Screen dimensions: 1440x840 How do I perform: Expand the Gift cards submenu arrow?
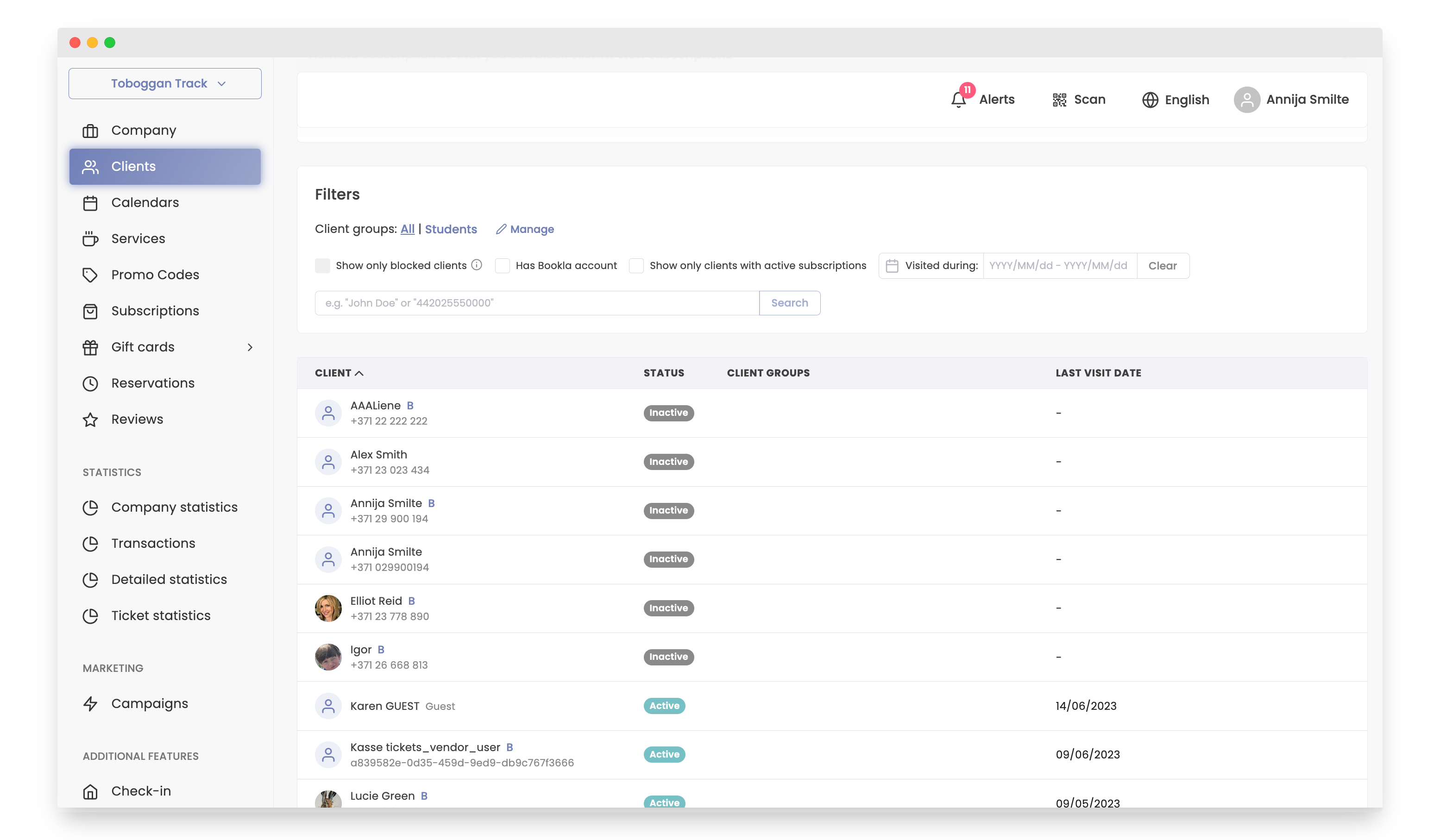point(250,347)
